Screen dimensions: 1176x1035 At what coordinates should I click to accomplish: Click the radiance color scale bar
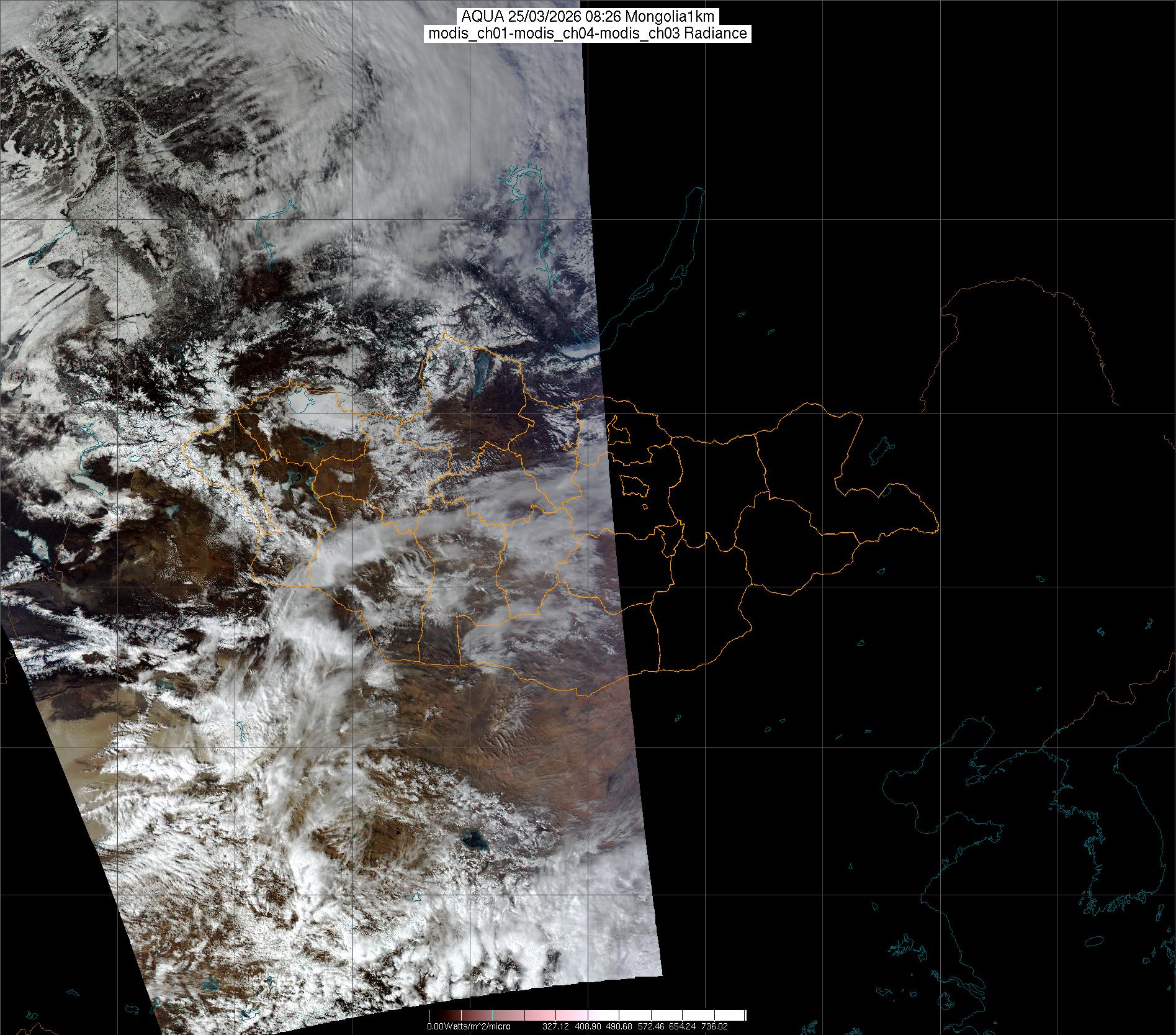tap(588, 1016)
